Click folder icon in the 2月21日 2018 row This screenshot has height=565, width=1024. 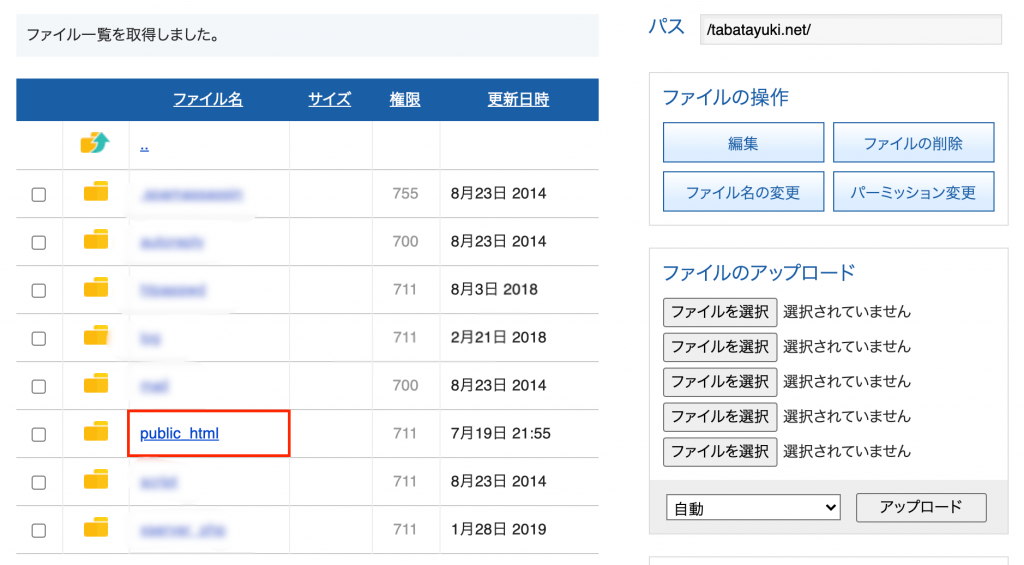pos(96,336)
